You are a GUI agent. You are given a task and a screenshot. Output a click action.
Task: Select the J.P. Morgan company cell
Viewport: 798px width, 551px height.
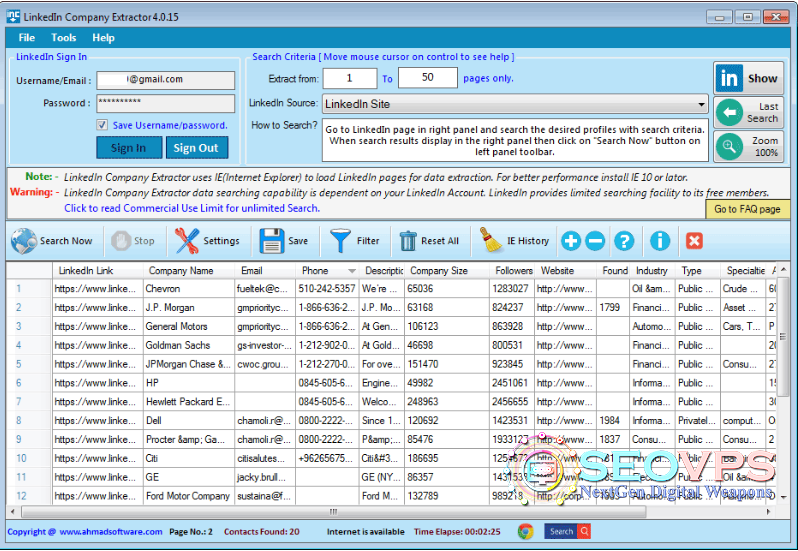189,308
